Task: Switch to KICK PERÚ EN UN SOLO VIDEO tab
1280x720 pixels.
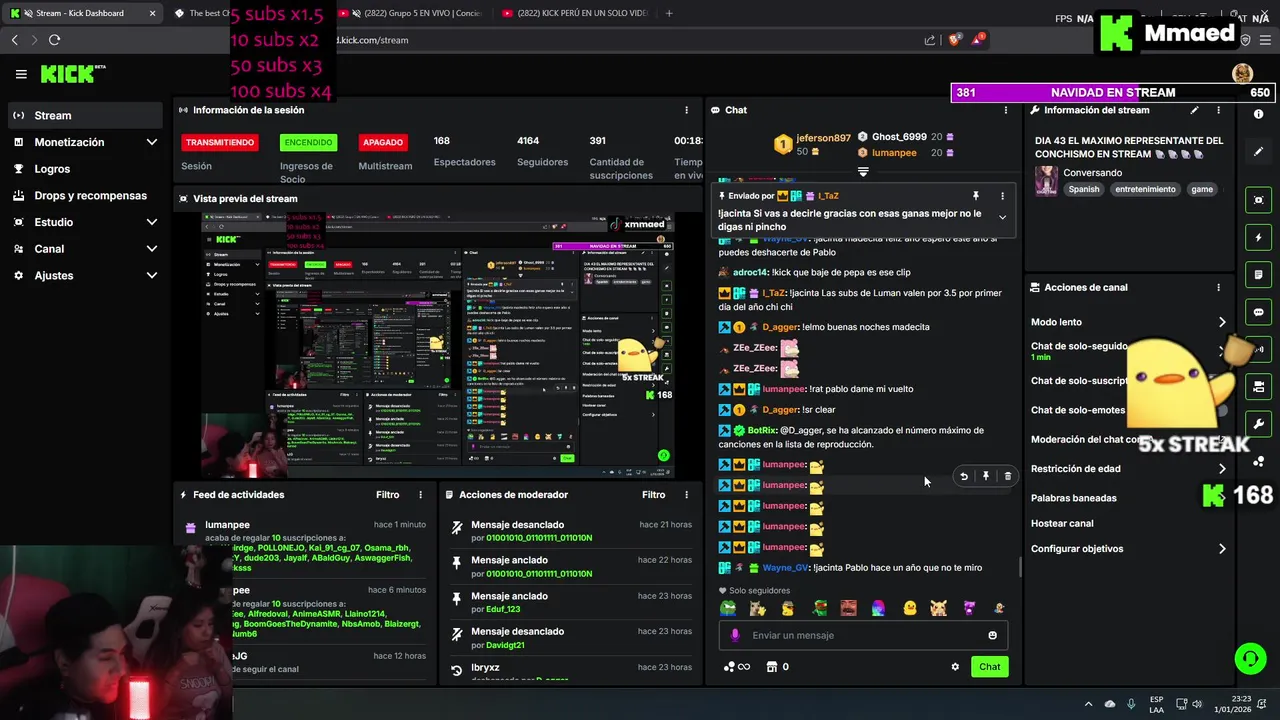Action: (x=582, y=13)
